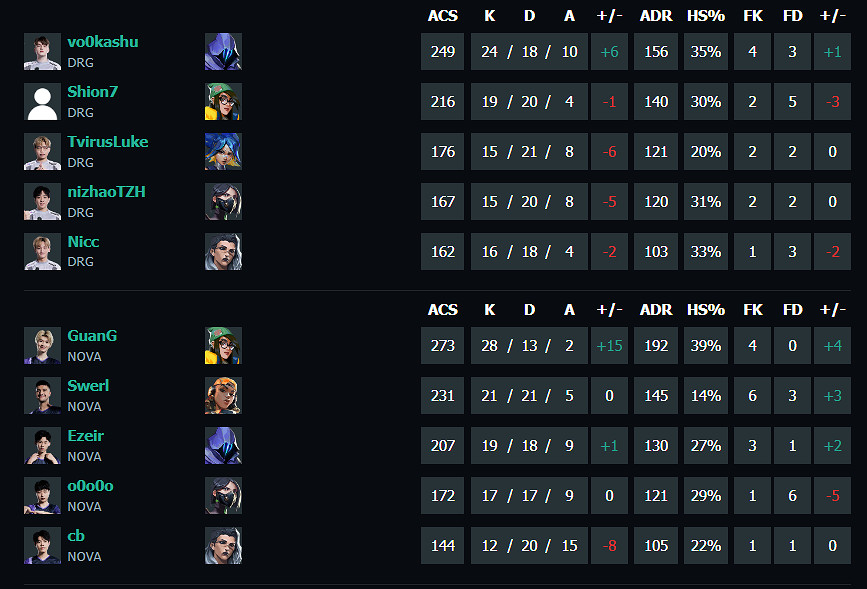
Task: Select the agent portrait next to Nicc
Action: tap(223, 251)
